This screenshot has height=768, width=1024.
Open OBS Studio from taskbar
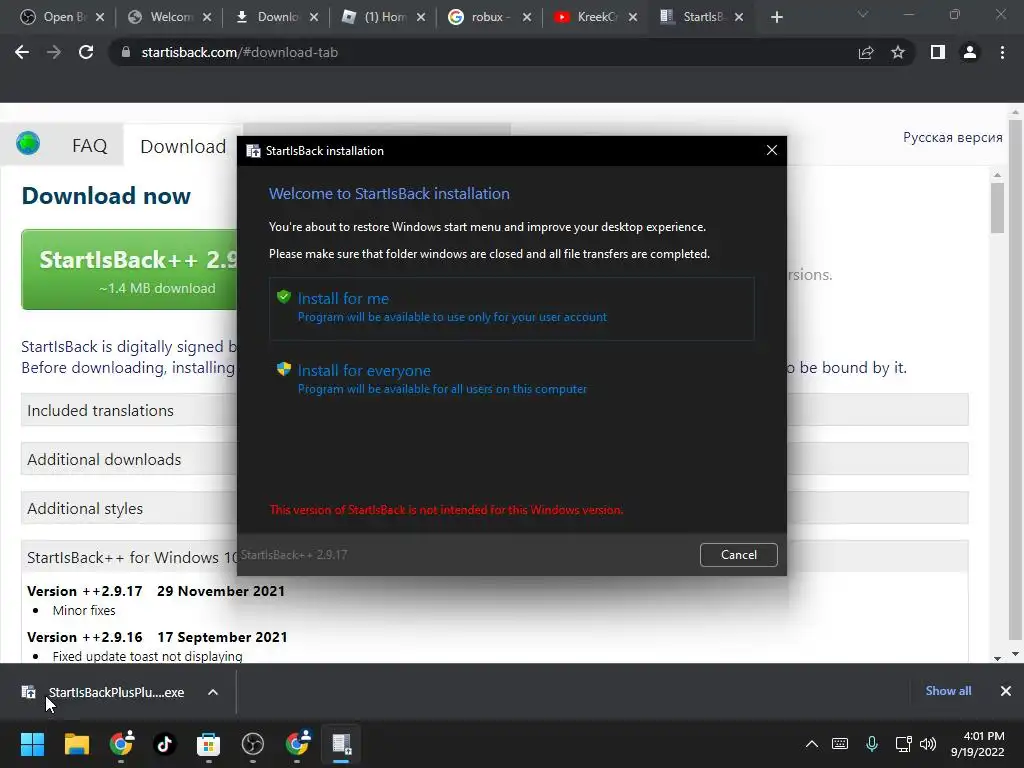tap(253, 743)
